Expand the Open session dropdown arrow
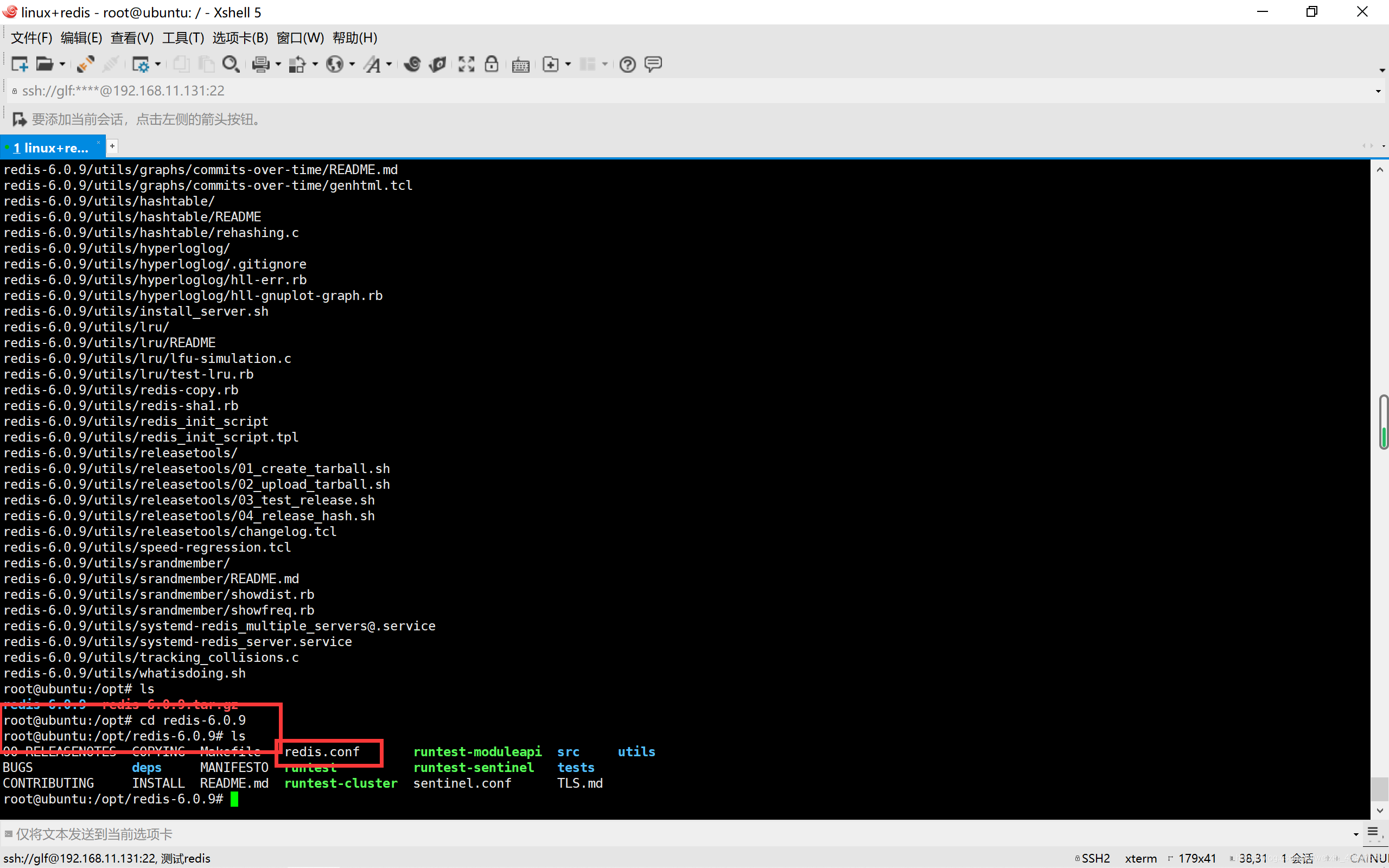The width and height of the screenshot is (1389, 868). [x=62, y=65]
